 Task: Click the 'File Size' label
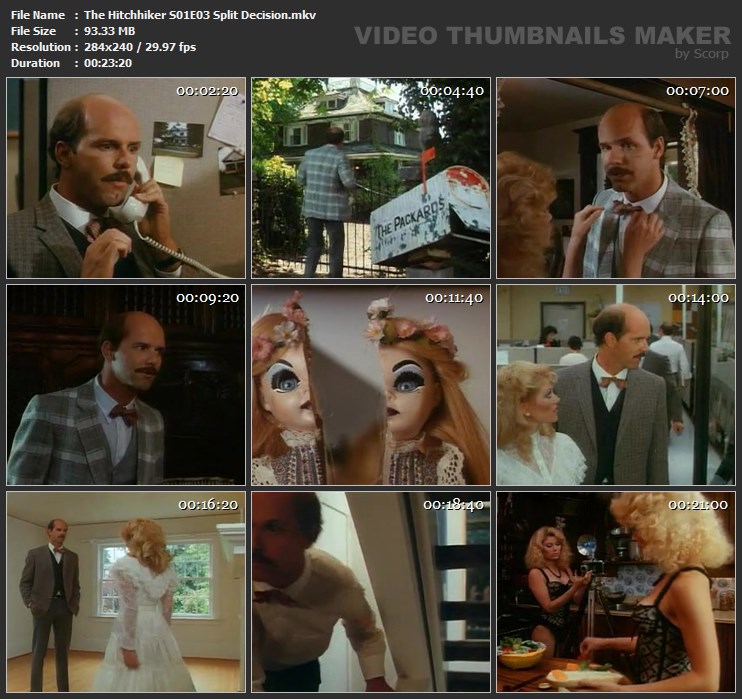point(33,31)
